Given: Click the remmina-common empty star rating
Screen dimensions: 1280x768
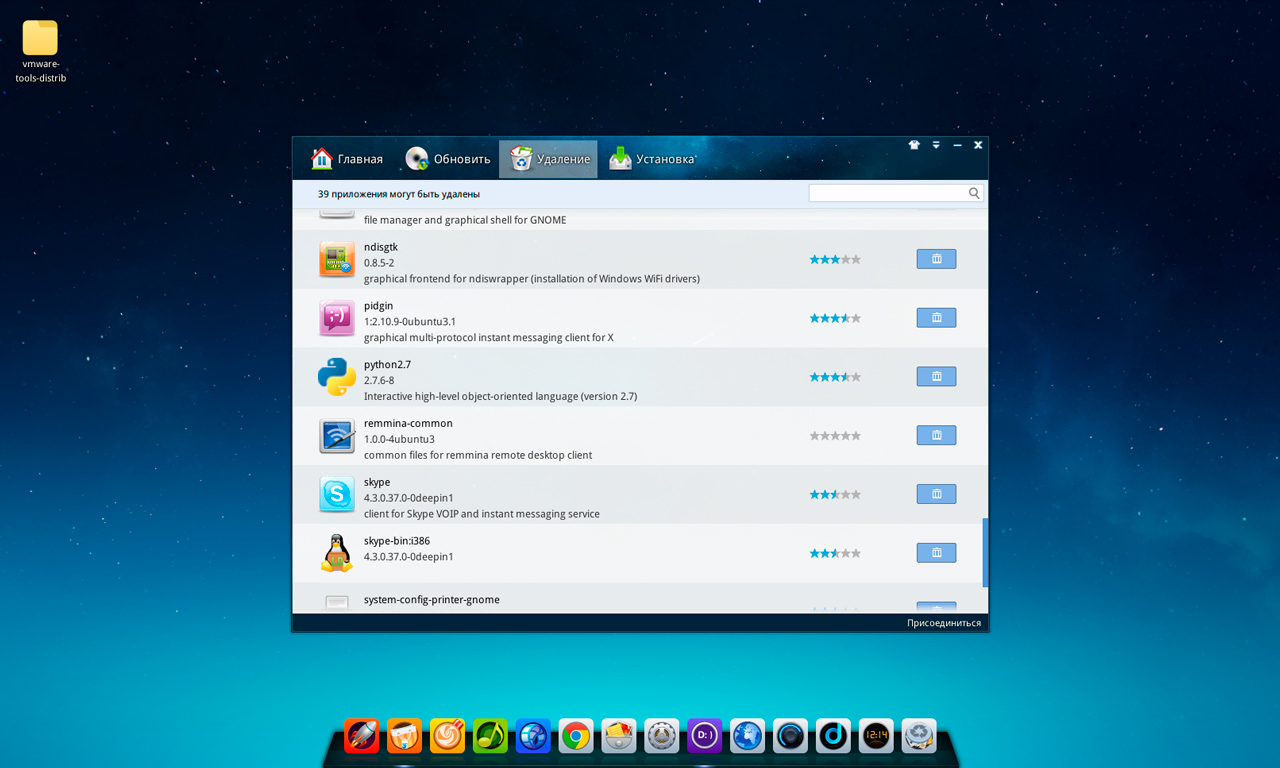Looking at the screenshot, I should pos(835,436).
